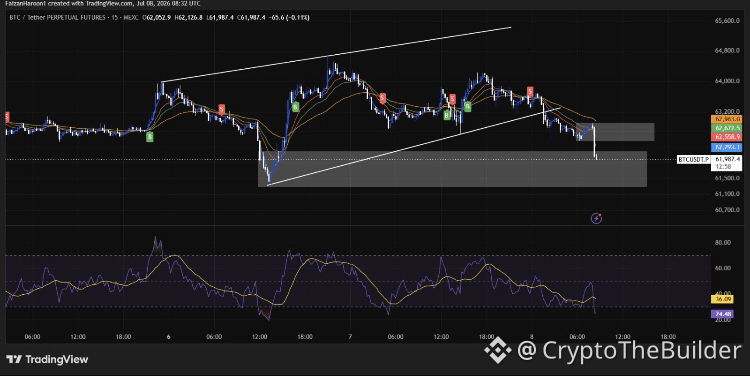This screenshot has height=376, width=750.
Task: Click the low value L61,987.4 in the header
Action: click(x=220, y=18)
